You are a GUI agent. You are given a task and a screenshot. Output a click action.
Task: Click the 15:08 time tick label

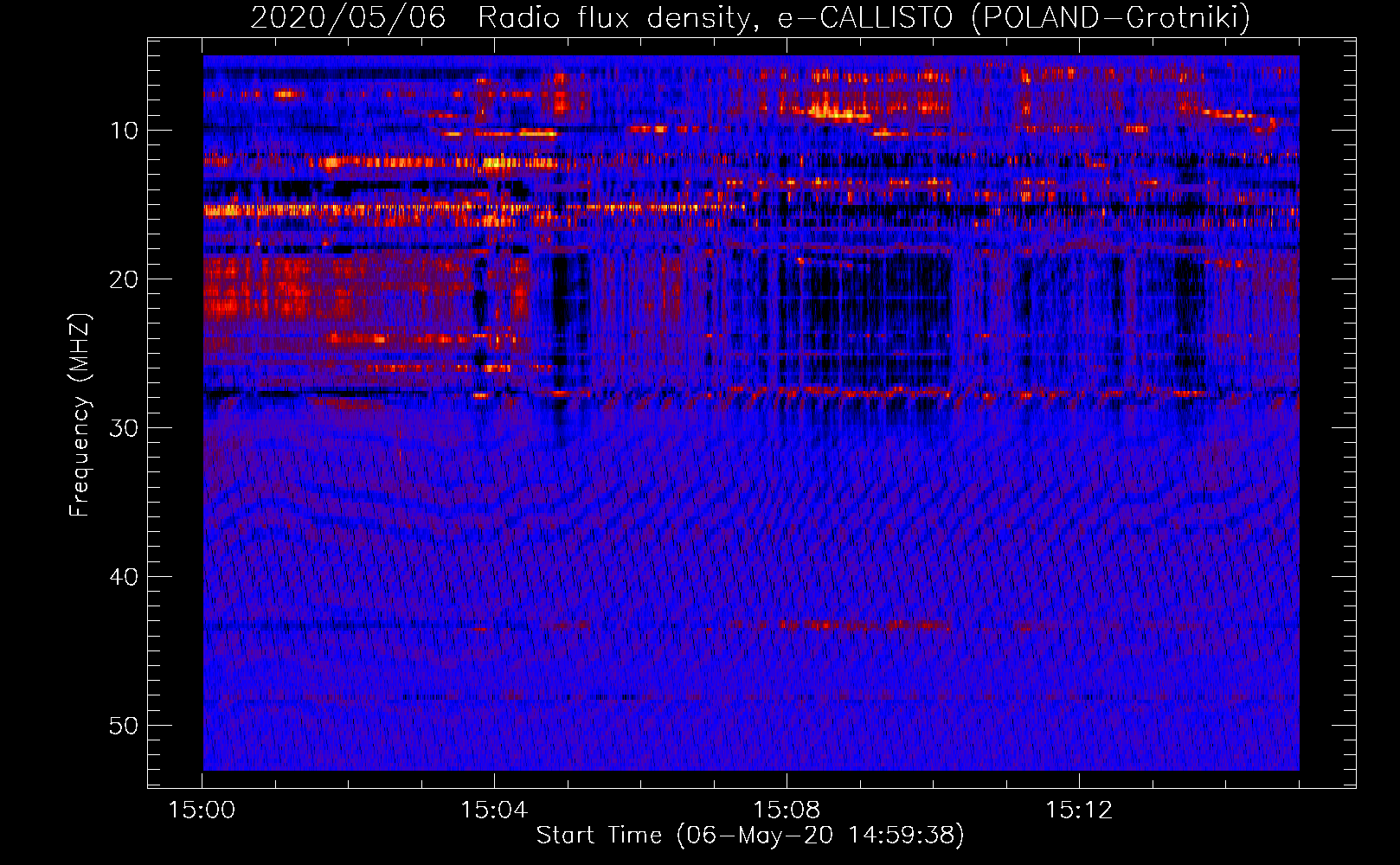pyautogui.click(x=787, y=811)
